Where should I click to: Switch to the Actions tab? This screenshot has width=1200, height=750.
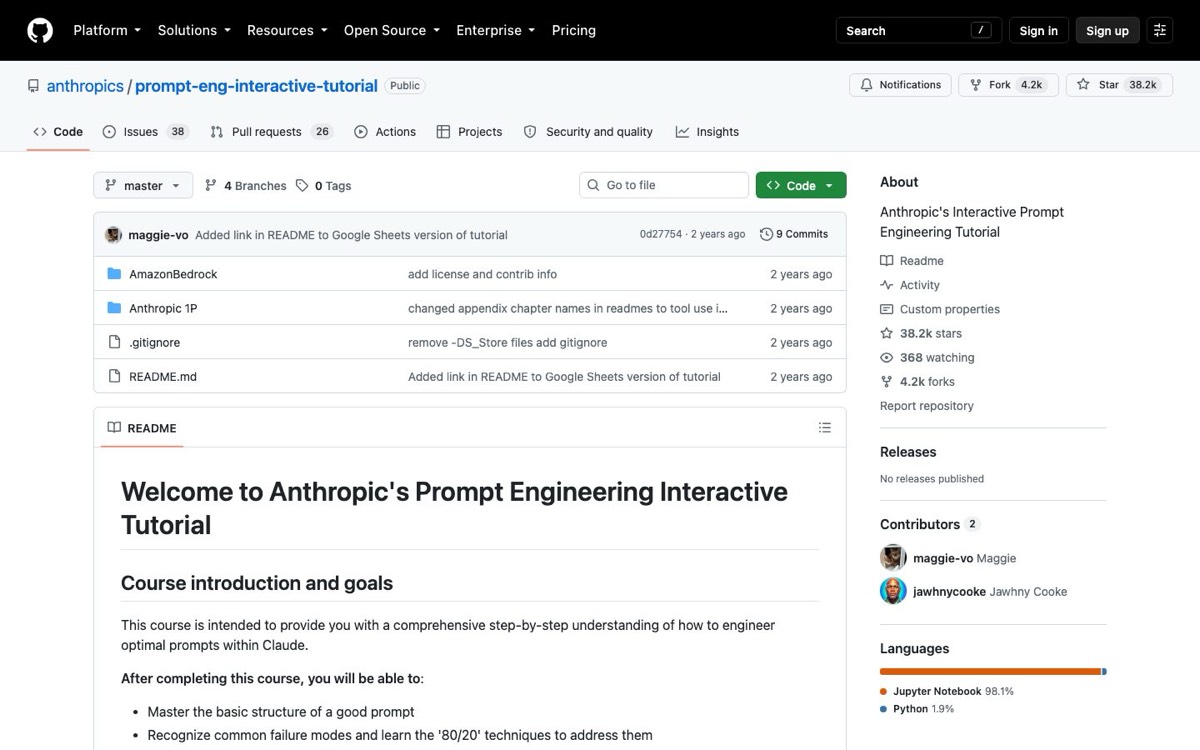(385, 132)
